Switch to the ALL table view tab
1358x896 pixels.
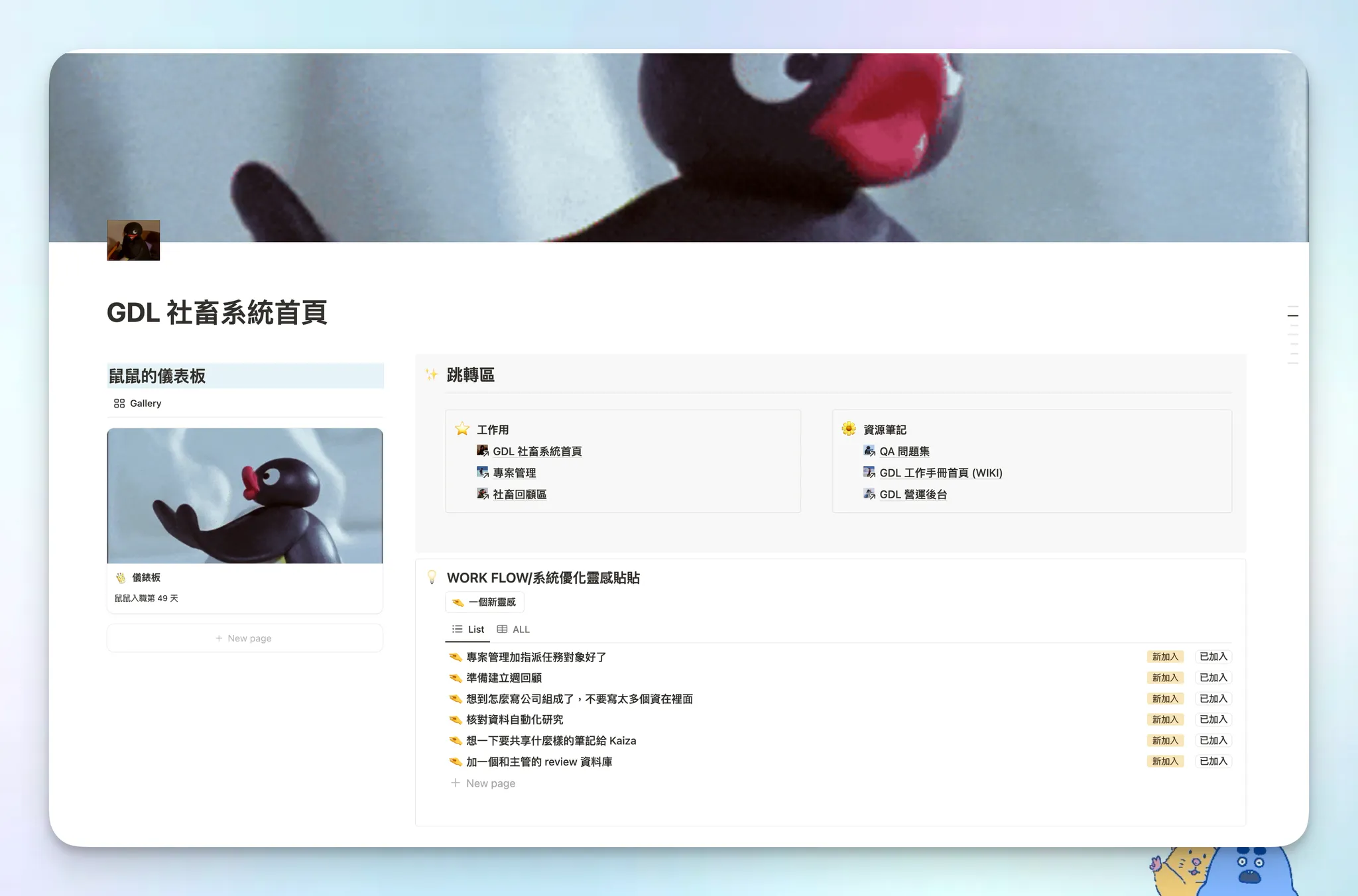(513, 629)
